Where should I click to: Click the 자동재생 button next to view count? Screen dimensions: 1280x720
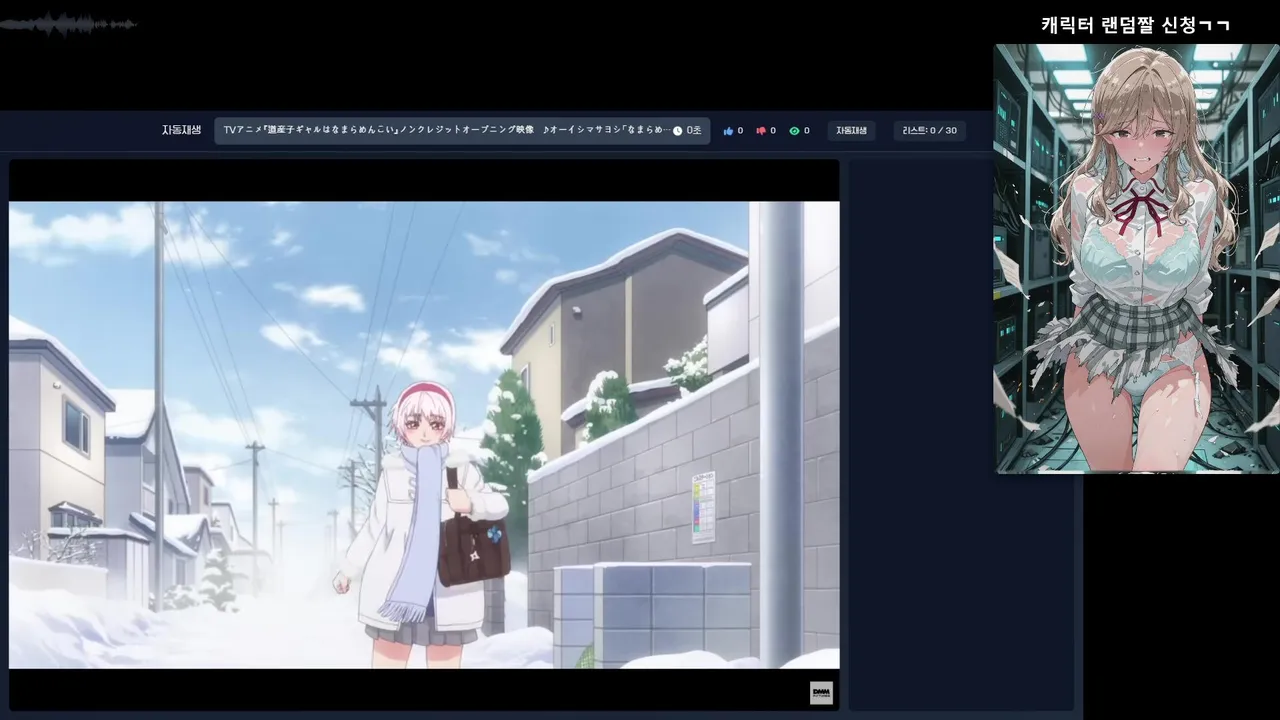(851, 131)
